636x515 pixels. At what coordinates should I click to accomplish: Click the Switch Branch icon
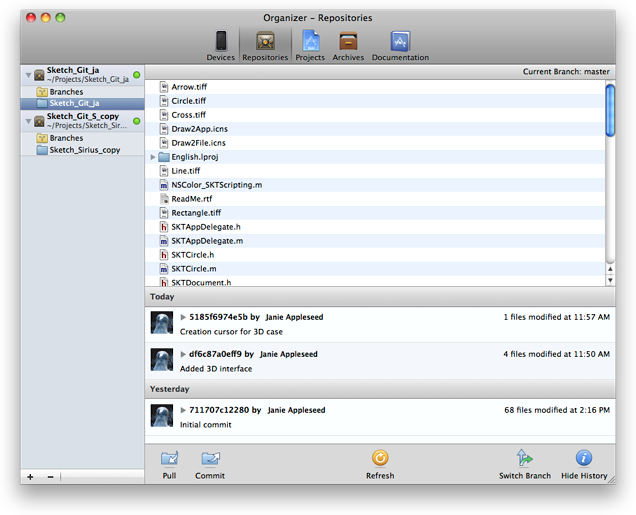click(525, 458)
